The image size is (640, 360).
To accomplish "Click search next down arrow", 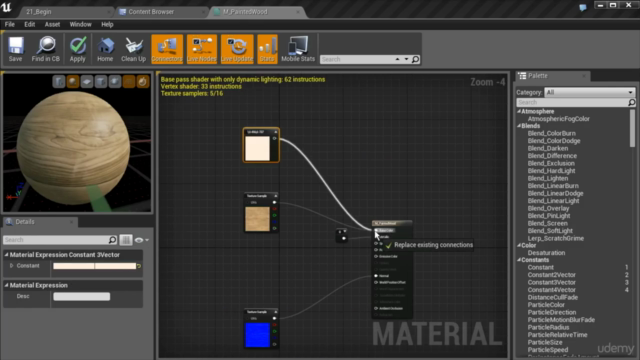I will (x=406, y=59).
